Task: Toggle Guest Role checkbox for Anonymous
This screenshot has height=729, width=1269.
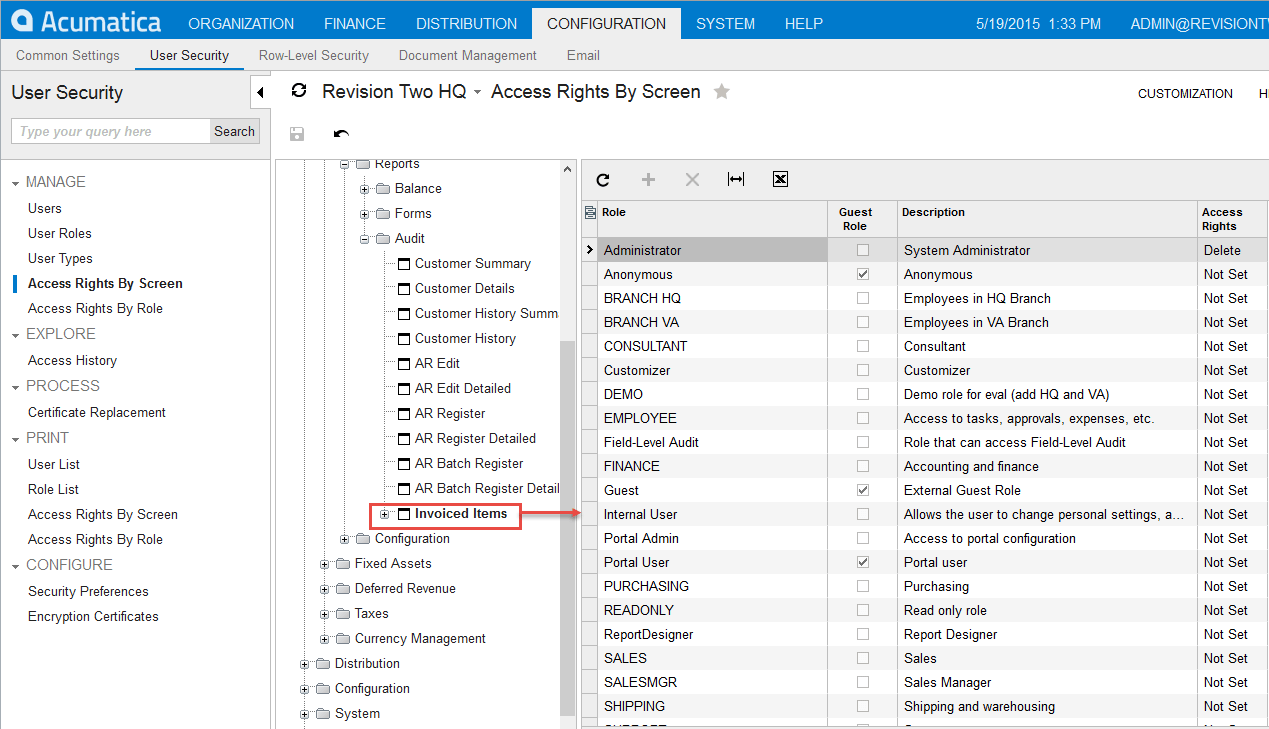Action: 863,274
